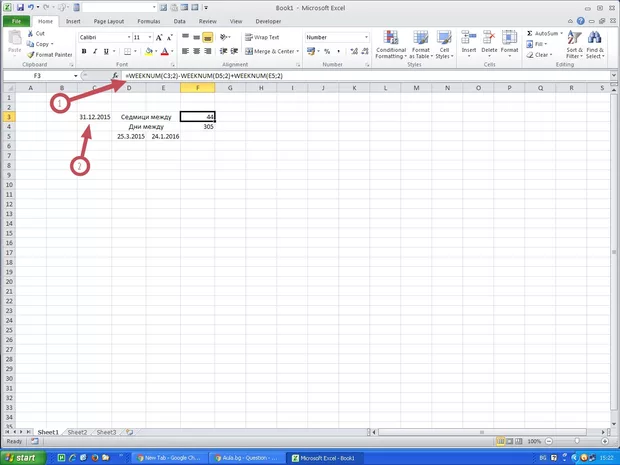
Task: Click the new sheet tab icon
Action: 129,432
